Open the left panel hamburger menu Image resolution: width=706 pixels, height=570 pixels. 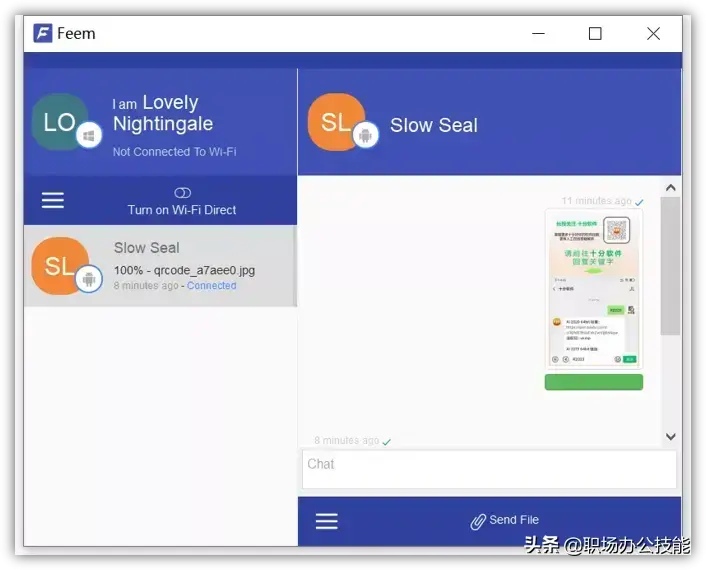click(x=53, y=200)
